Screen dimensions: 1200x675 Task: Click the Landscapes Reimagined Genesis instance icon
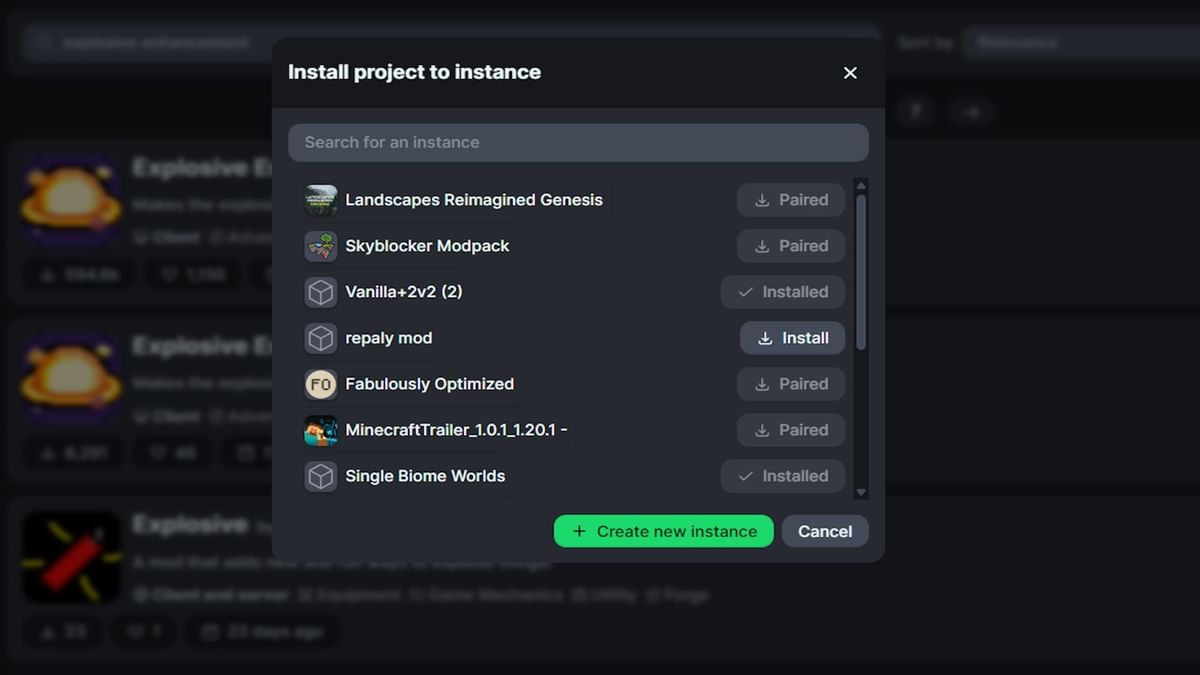(x=320, y=199)
